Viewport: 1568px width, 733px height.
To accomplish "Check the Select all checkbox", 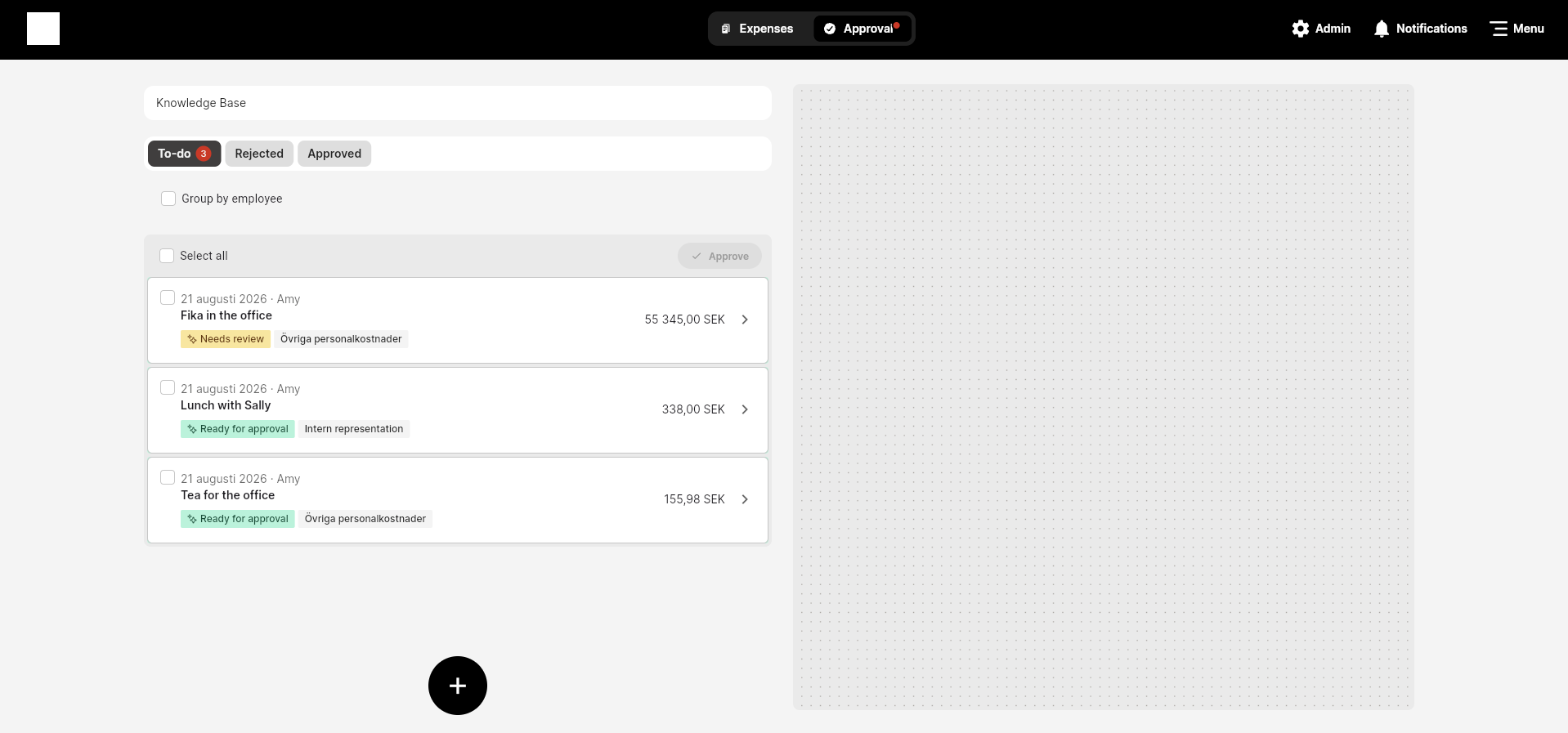I will (x=167, y=256).
